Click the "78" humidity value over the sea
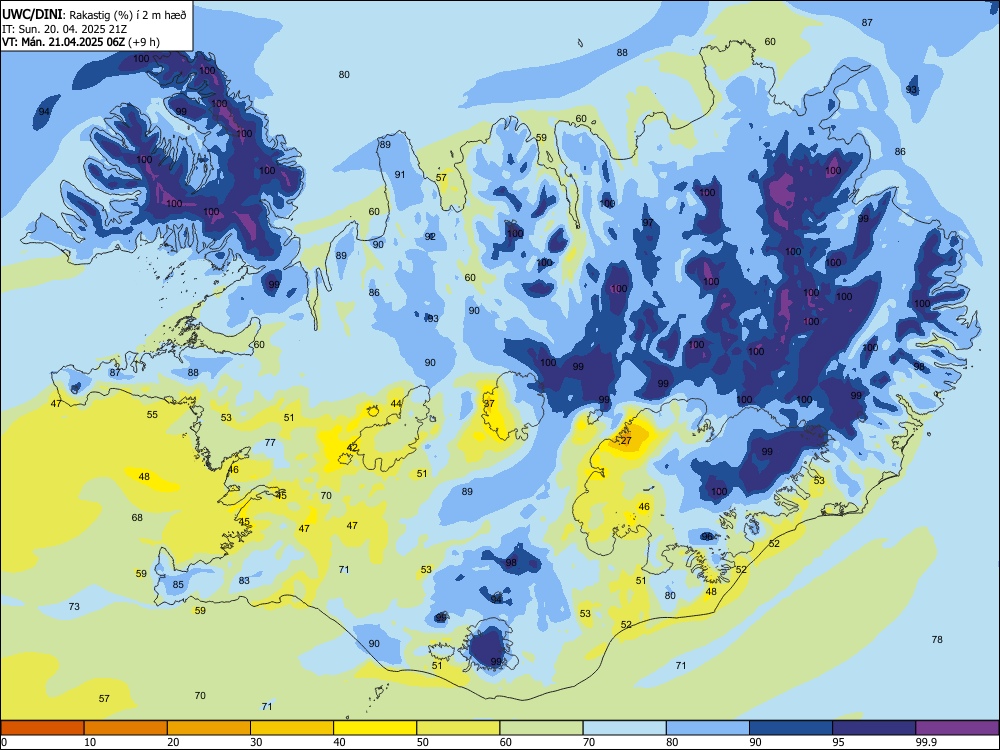The image size is (1000, 750). [937, 639]
